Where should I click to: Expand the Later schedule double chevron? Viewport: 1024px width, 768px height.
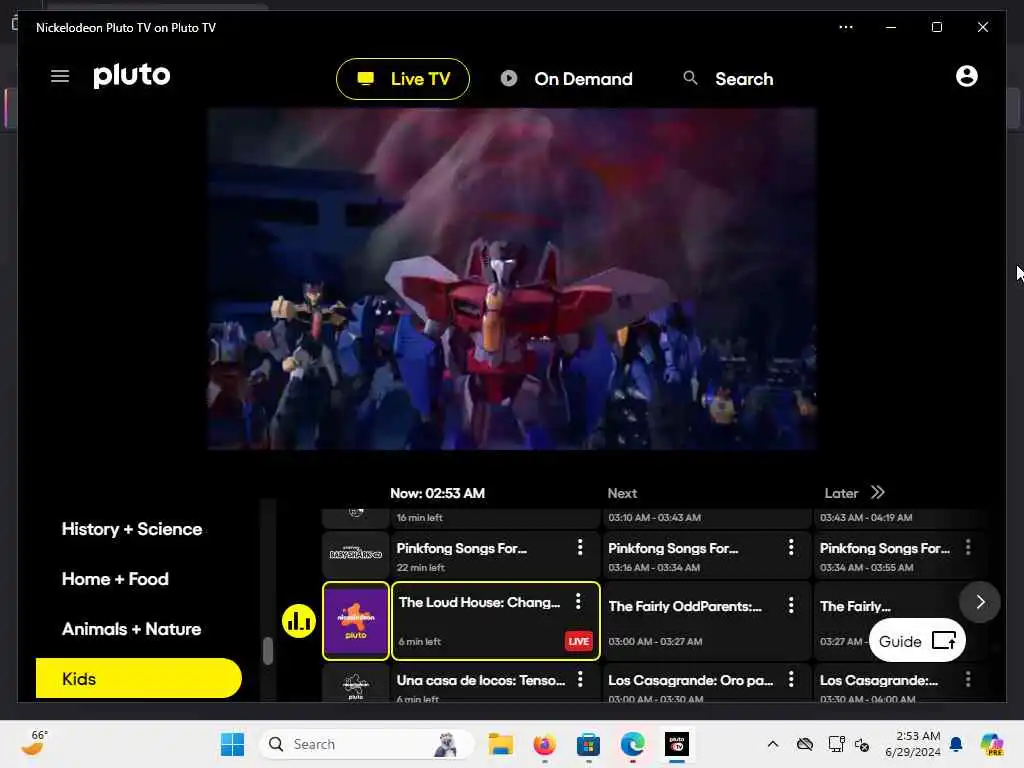[x=878, y=492]
